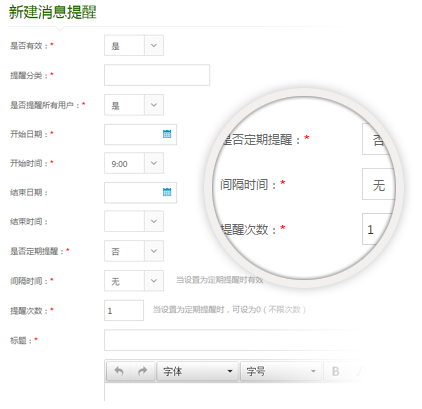The width and height of the screenshot is (422, 409).
Task: Click inside the rich text editor body
Action: coord(233,393)
